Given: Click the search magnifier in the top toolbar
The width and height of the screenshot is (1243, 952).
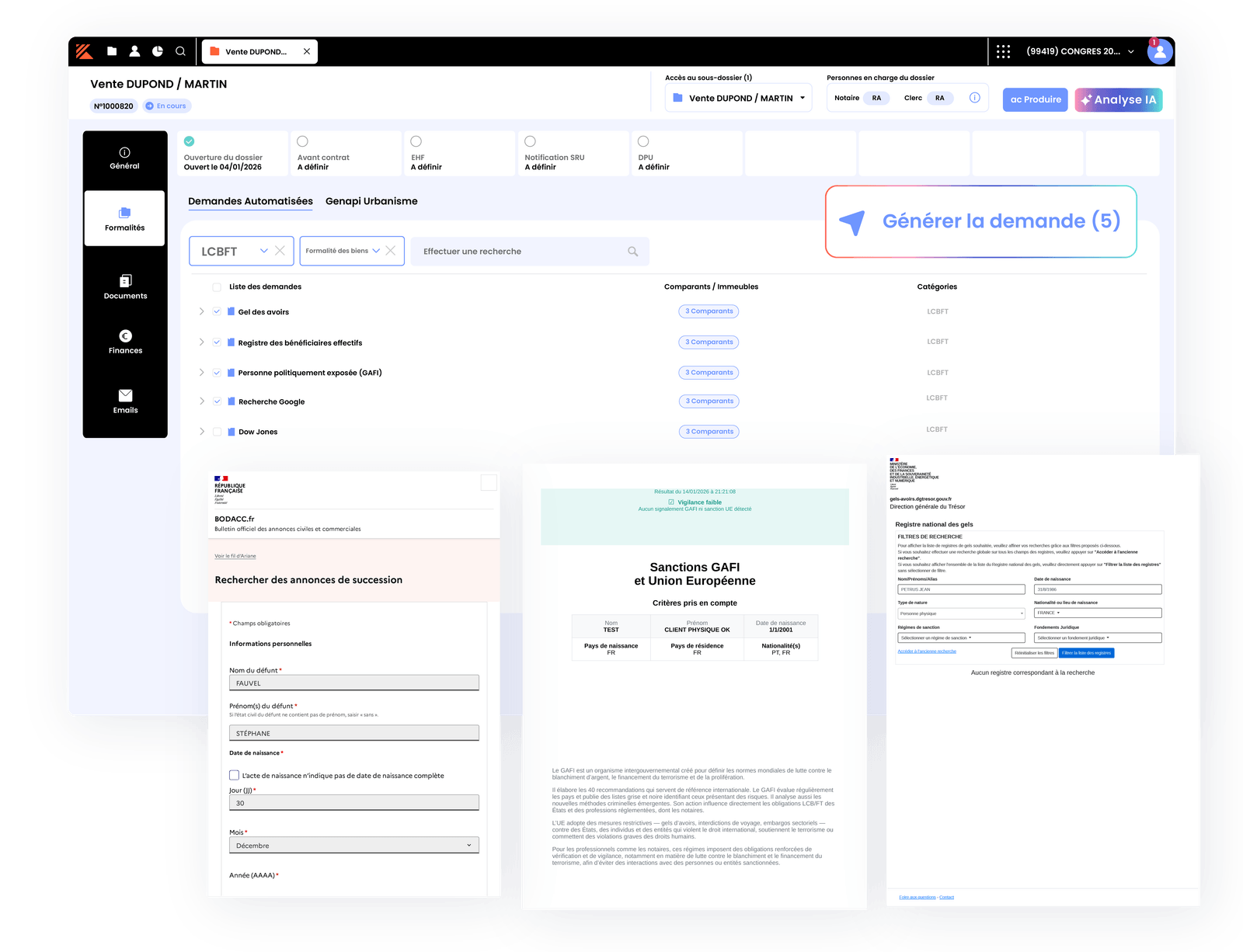Looking at the screenshot, I should coord(180,51).
